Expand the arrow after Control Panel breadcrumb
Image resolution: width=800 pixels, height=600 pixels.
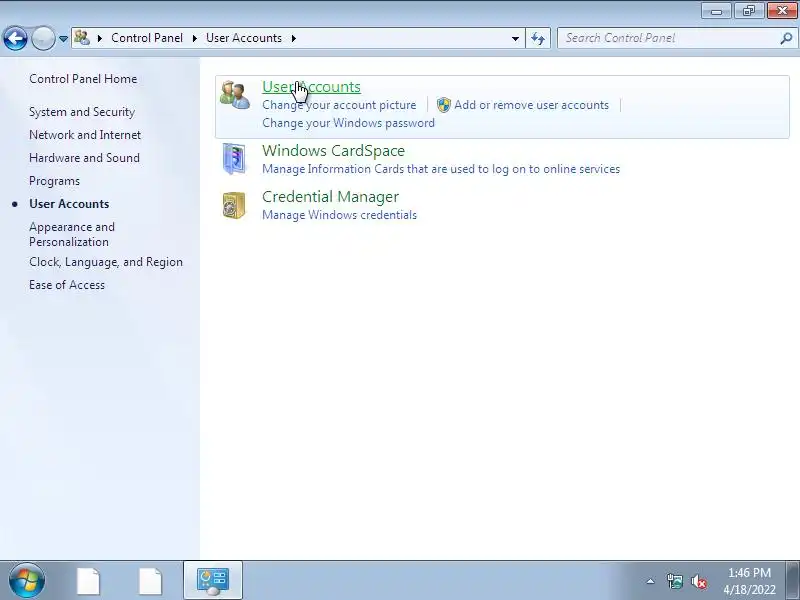195,38
